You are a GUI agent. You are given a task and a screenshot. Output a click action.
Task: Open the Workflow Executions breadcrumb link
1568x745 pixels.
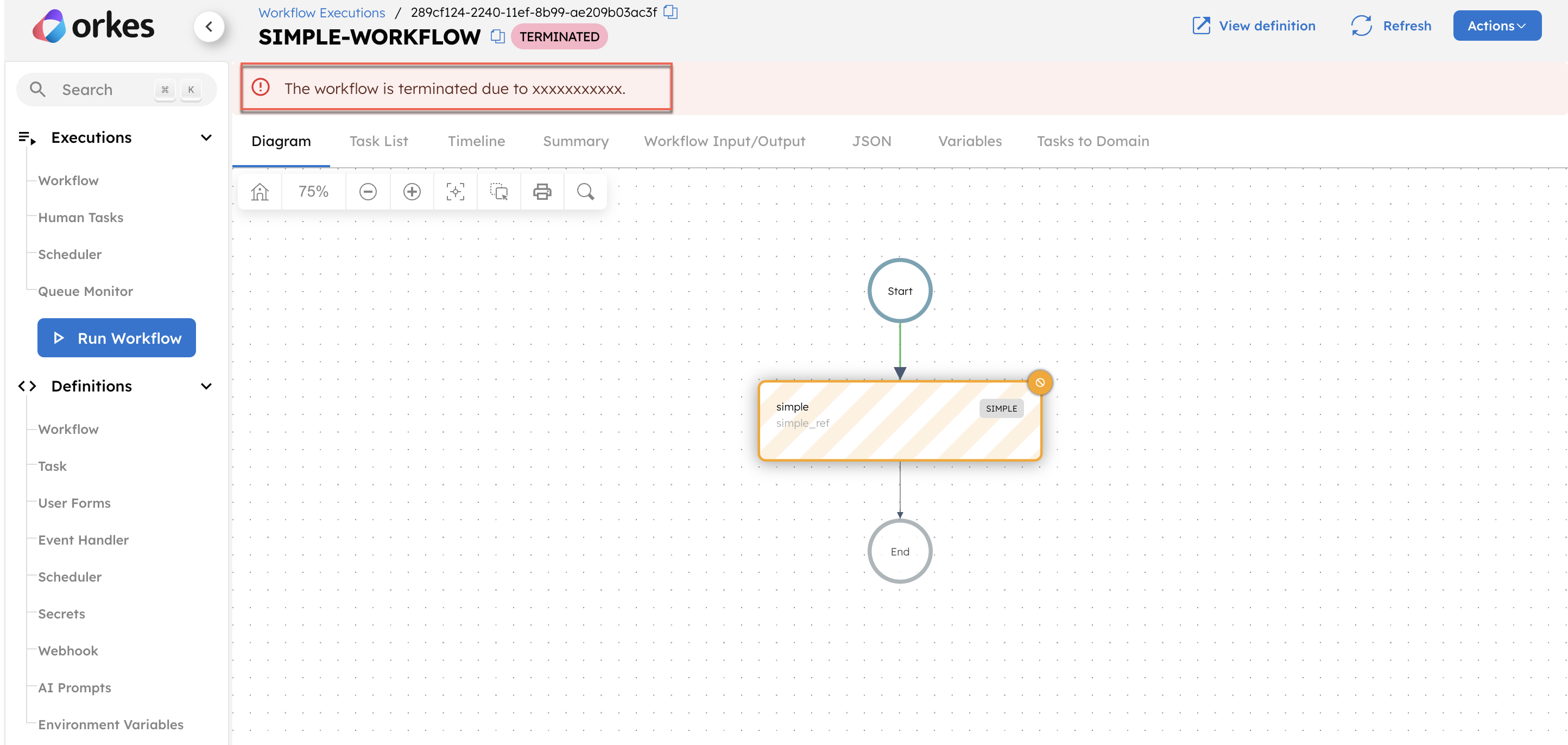click(321, 12)
